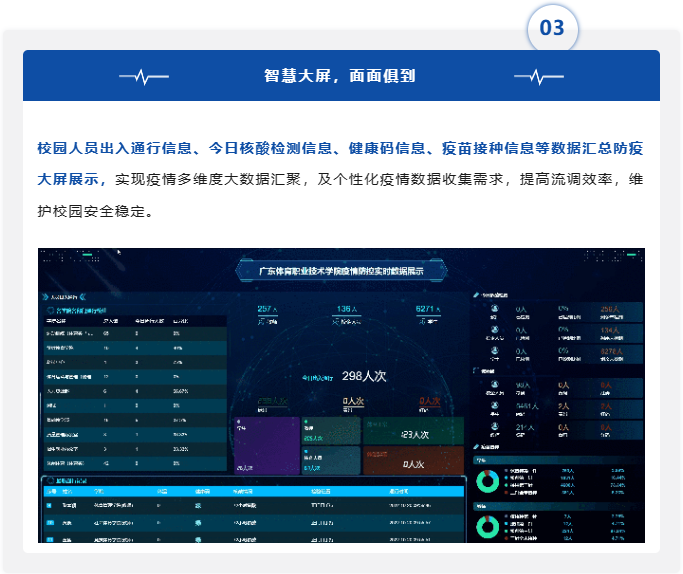Click the pencil icon on top-right panel header
The width and height of the screenshot is (683, 574).
[x=475, y=295]
